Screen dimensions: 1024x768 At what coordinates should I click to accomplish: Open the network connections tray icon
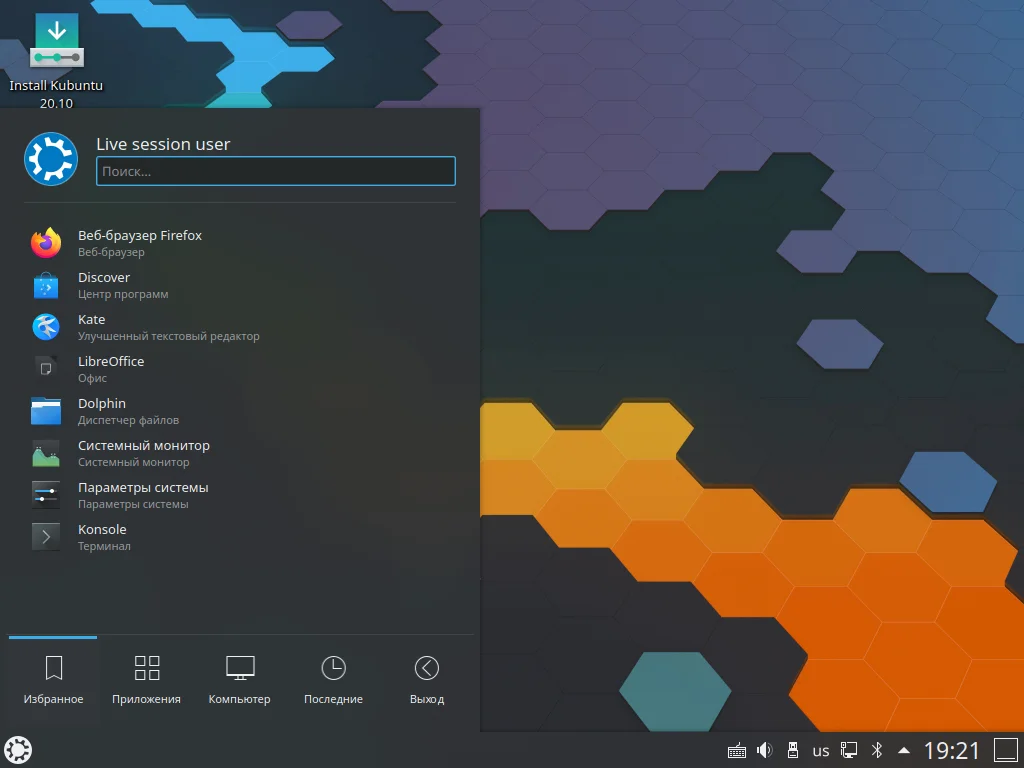point(849,749)
